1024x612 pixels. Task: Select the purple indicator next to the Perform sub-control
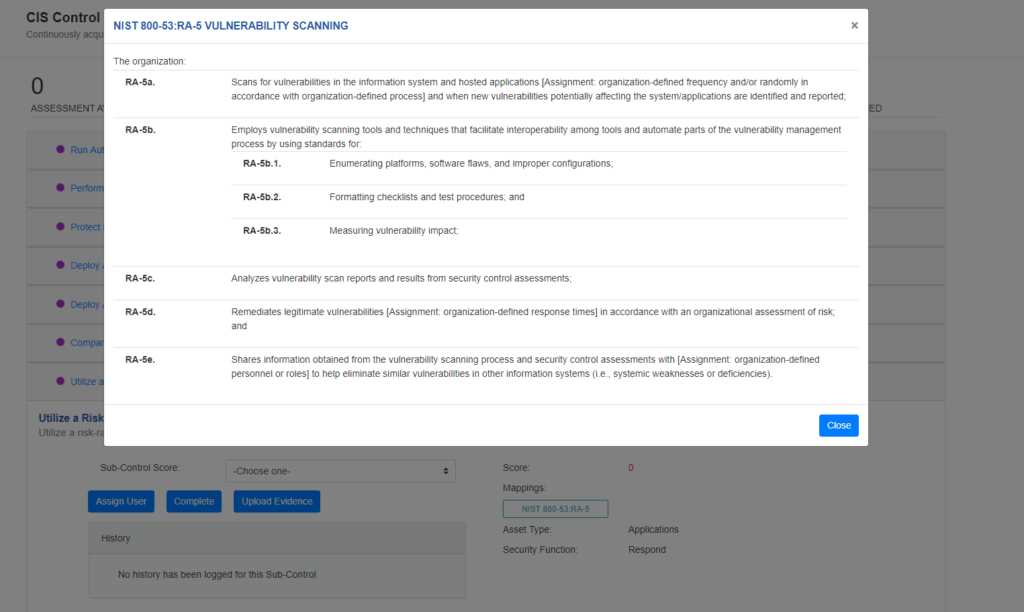(x=61, y=188)
